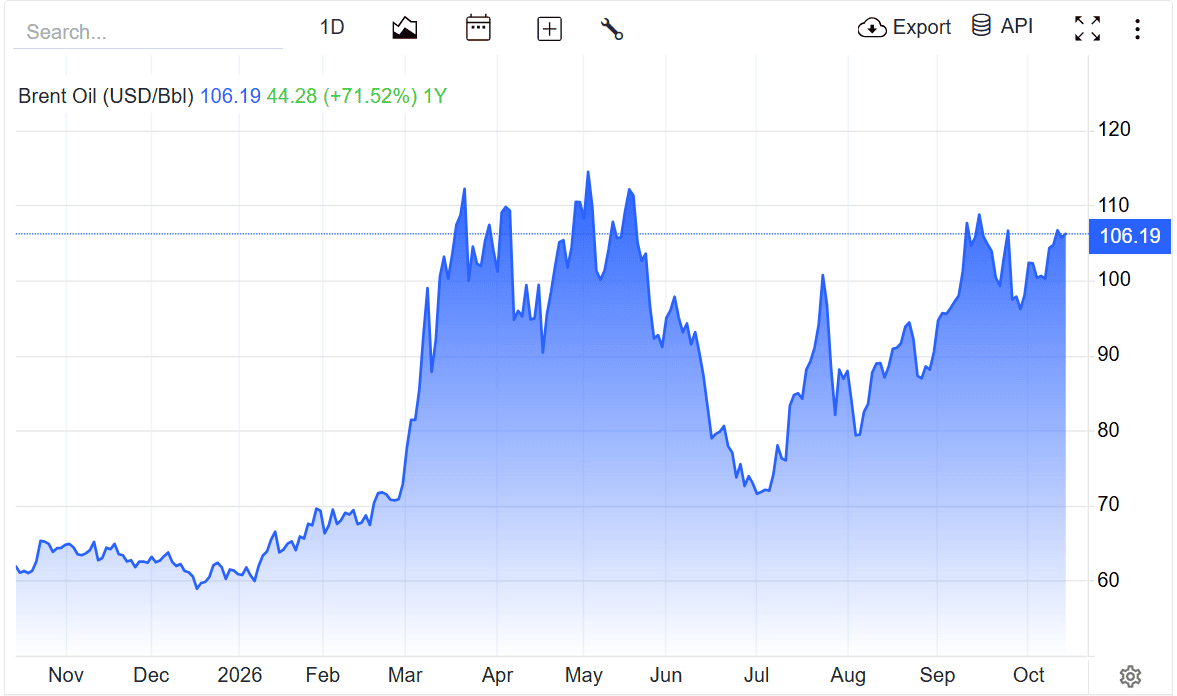Screen dimensions: 1177x696
Task: Click the Apr x-axis label
Action: pos(498,675)
